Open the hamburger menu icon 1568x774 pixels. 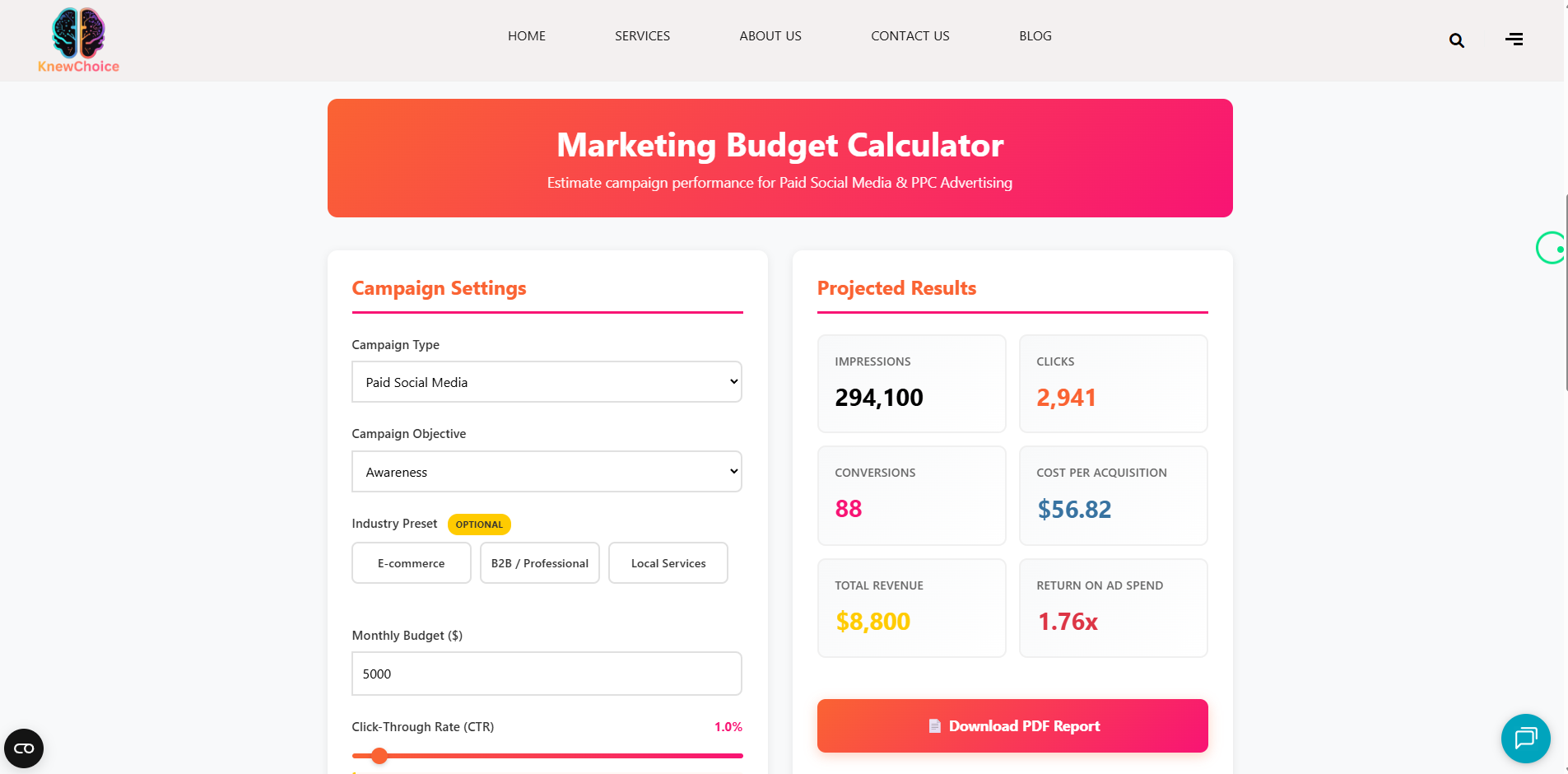[1514, 40]
